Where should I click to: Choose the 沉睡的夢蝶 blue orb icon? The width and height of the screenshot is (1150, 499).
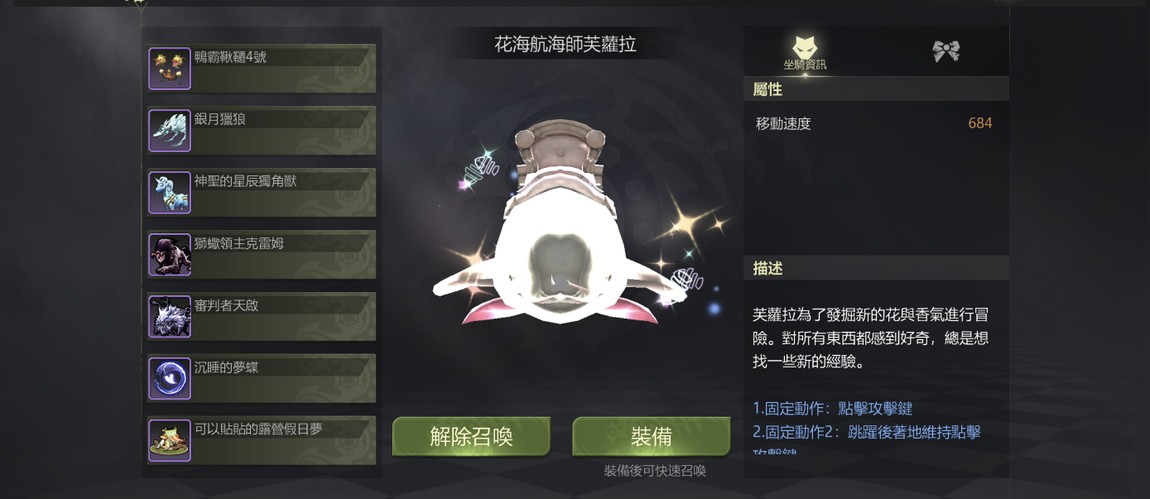[x=169, y=378]
